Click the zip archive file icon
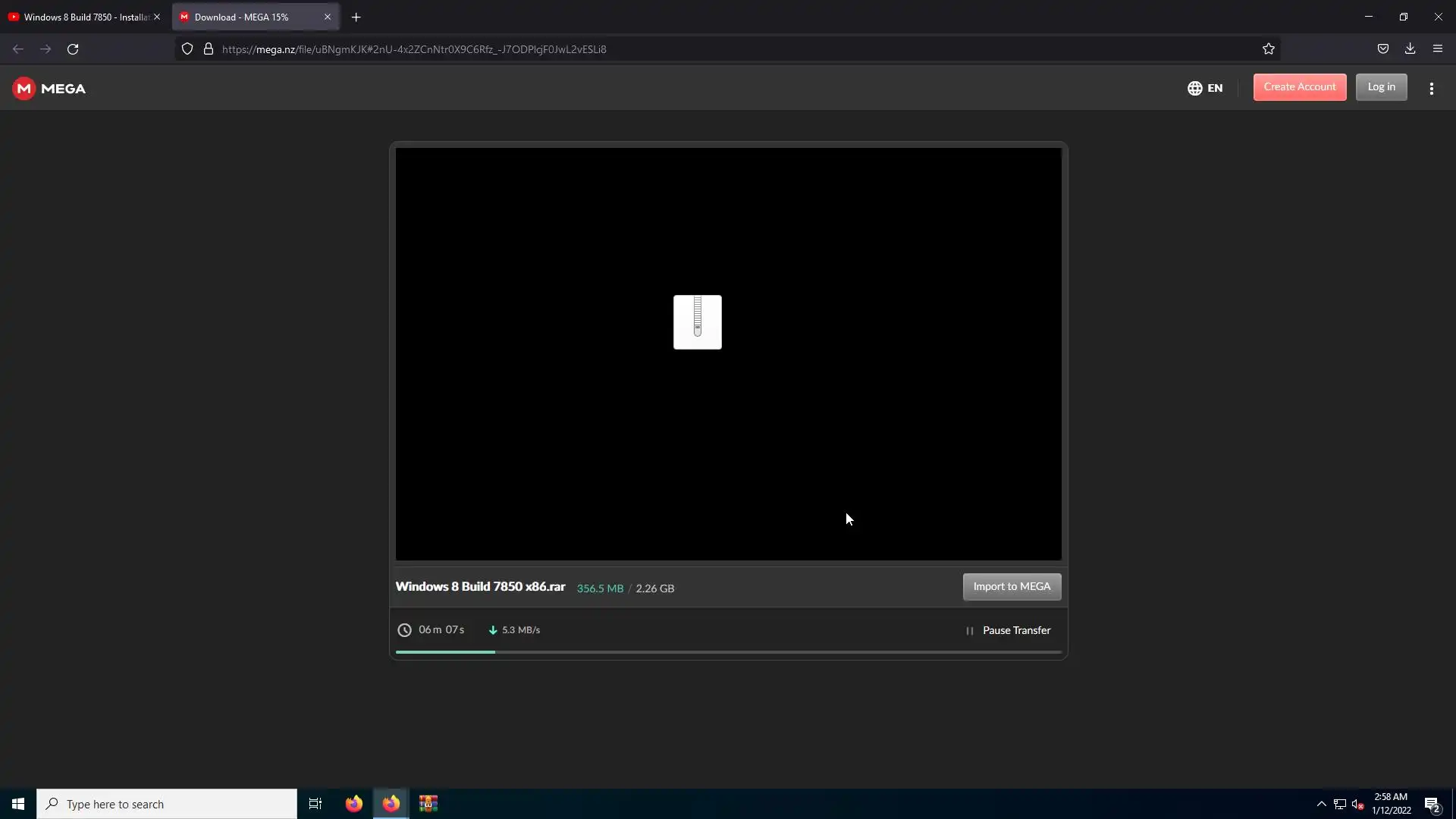The width and height of the screenshot is (1456, 819). pos(697,322)
